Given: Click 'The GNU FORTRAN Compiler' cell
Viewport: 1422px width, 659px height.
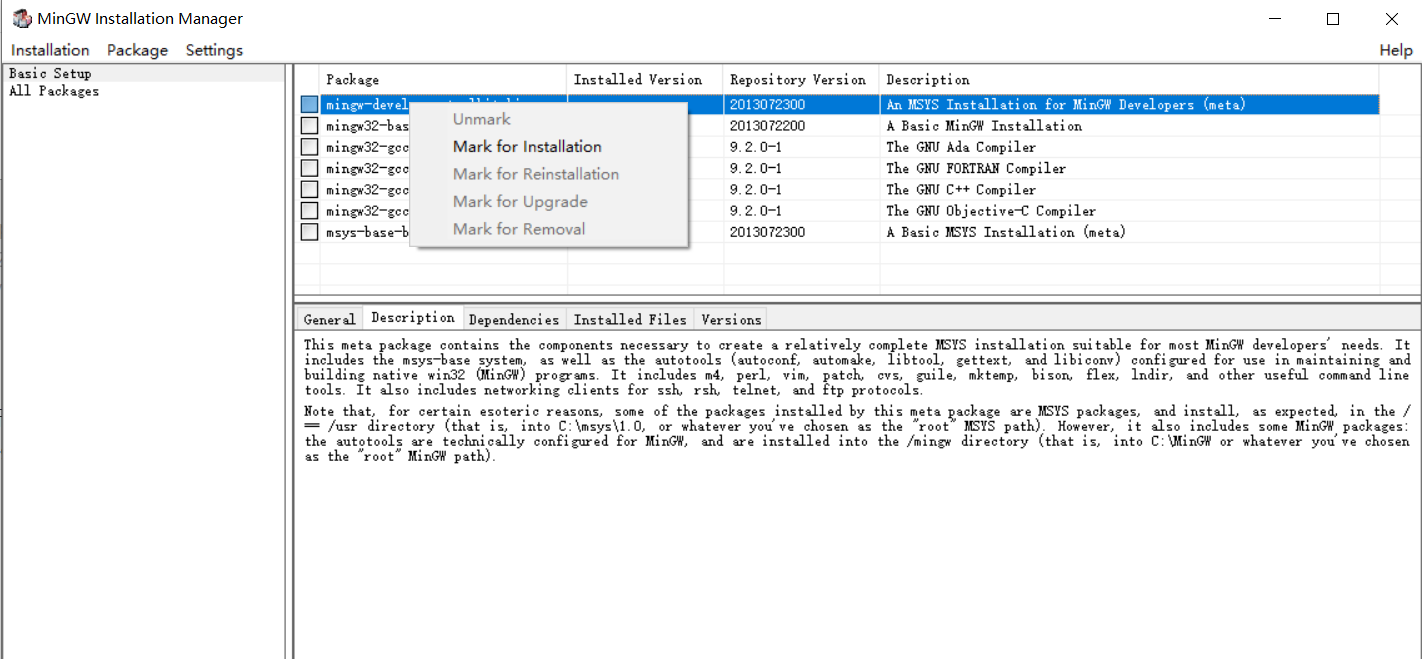Looking at the screenshot, I should (x=976, y=168).
